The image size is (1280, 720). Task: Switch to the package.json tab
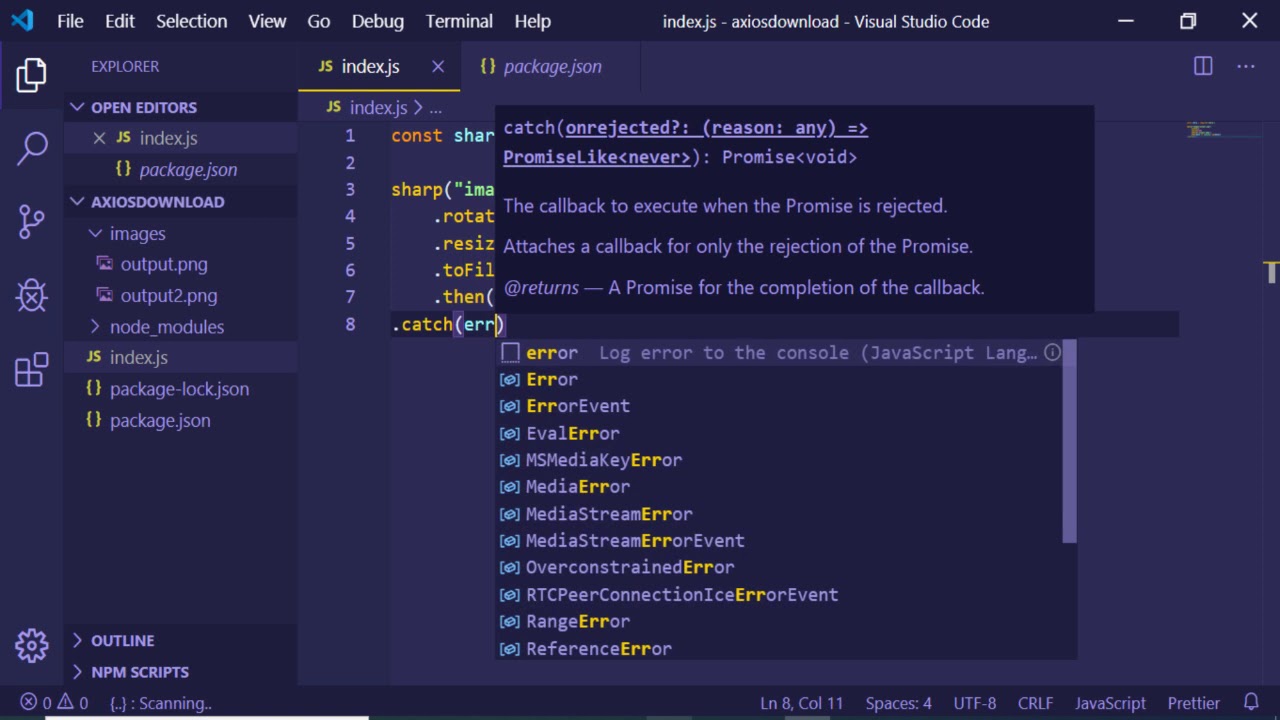click(552, 66)
